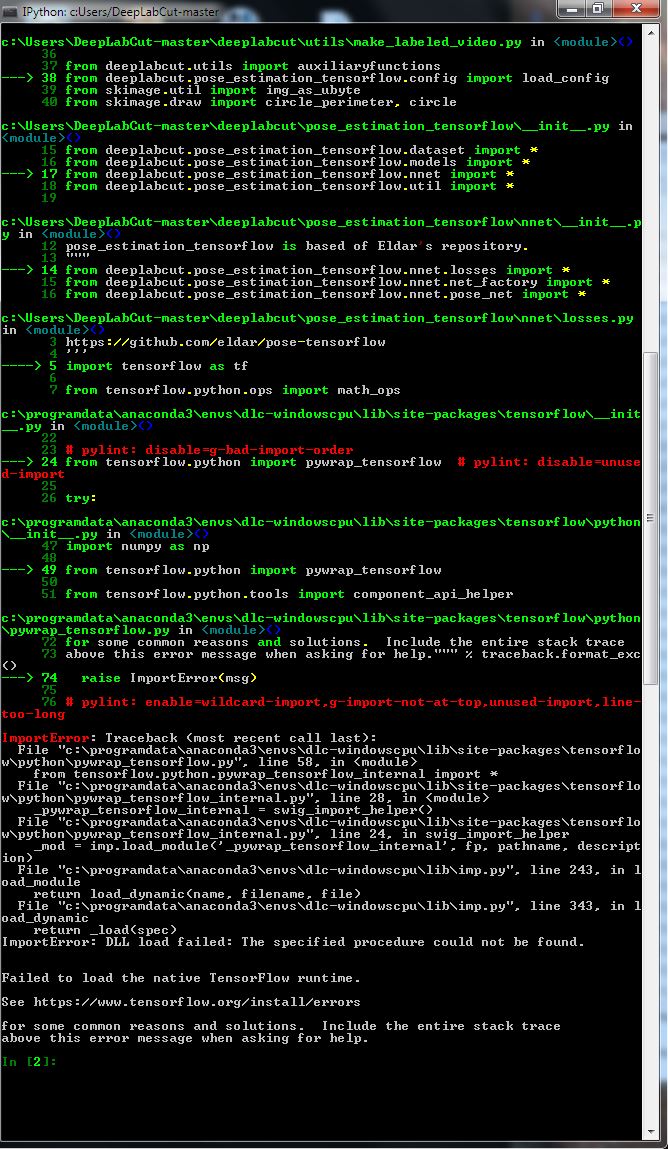Click line 17 importing pose_estimation_tensorflow.nnet
The image size is (668, 1149).
pyautogui.click(x=259, y=174)
